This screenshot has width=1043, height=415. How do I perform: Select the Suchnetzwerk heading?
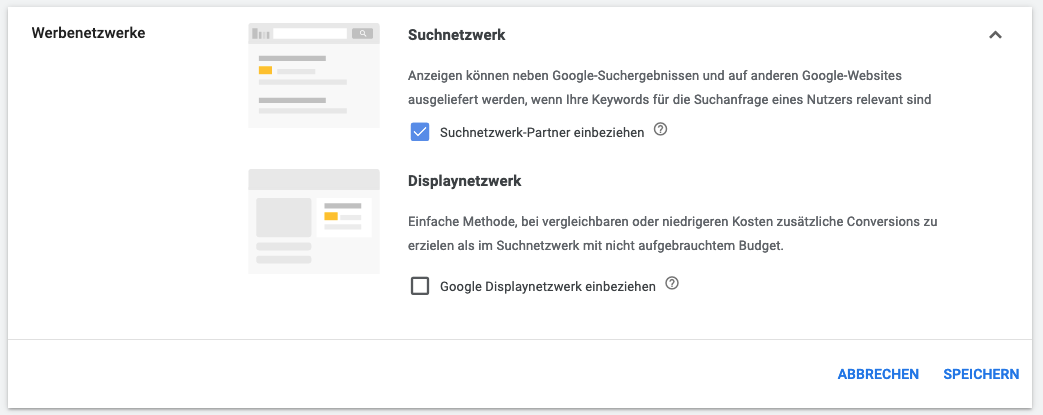click(x=456, y=35)
